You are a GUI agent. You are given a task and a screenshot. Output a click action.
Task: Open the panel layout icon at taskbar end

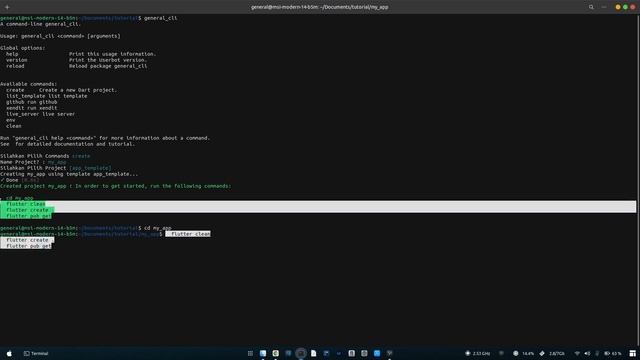tap(633, 353)
